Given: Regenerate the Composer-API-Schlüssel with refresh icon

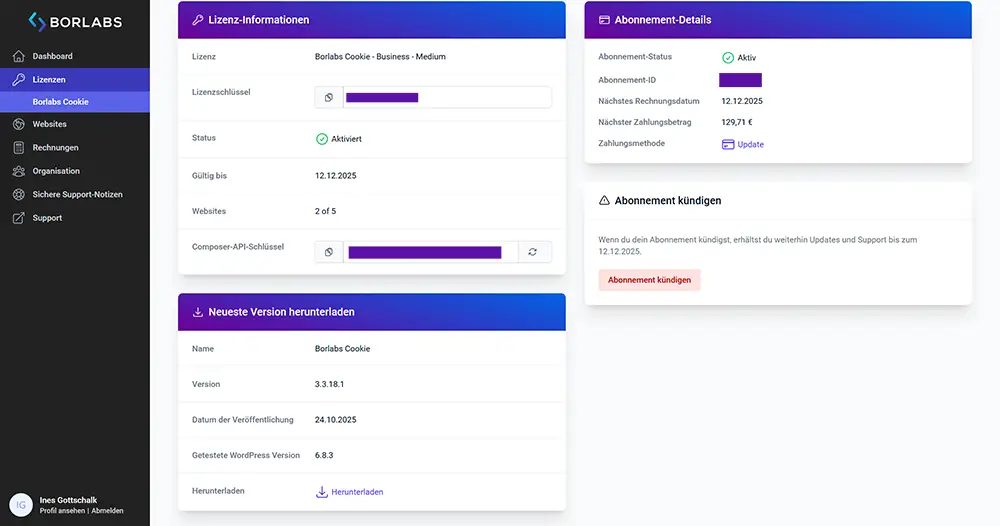Looking at the screenshot, I should coord(533,252).
